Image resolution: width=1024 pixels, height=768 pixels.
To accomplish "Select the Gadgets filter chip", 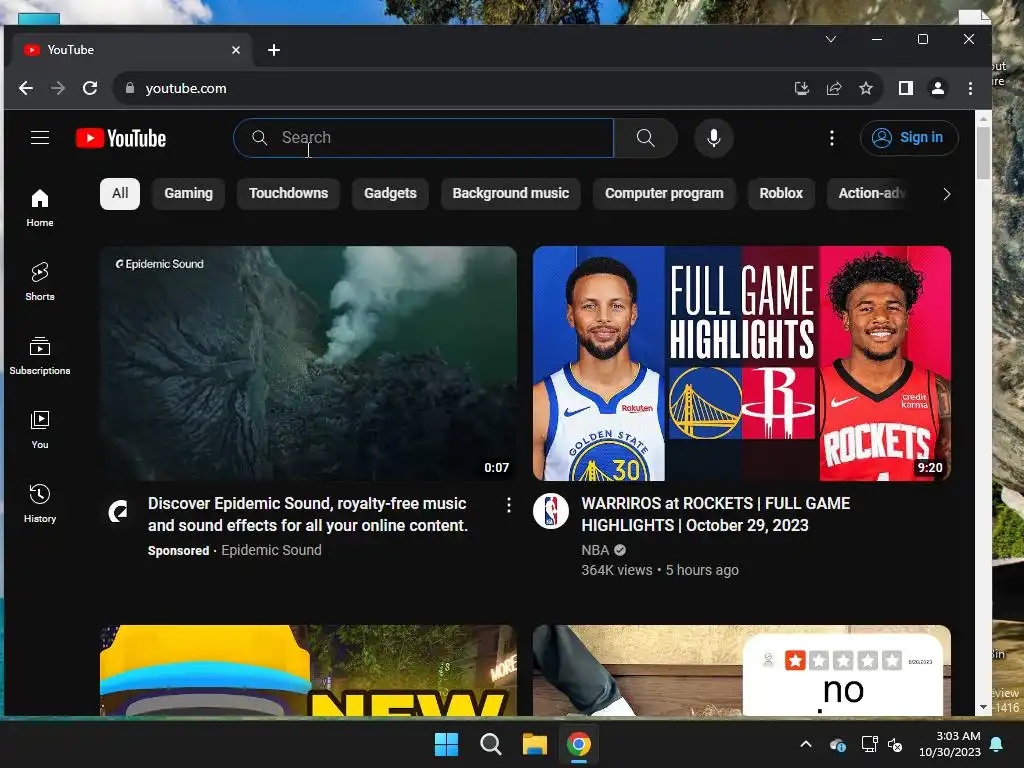I will [x=390, y=193].
